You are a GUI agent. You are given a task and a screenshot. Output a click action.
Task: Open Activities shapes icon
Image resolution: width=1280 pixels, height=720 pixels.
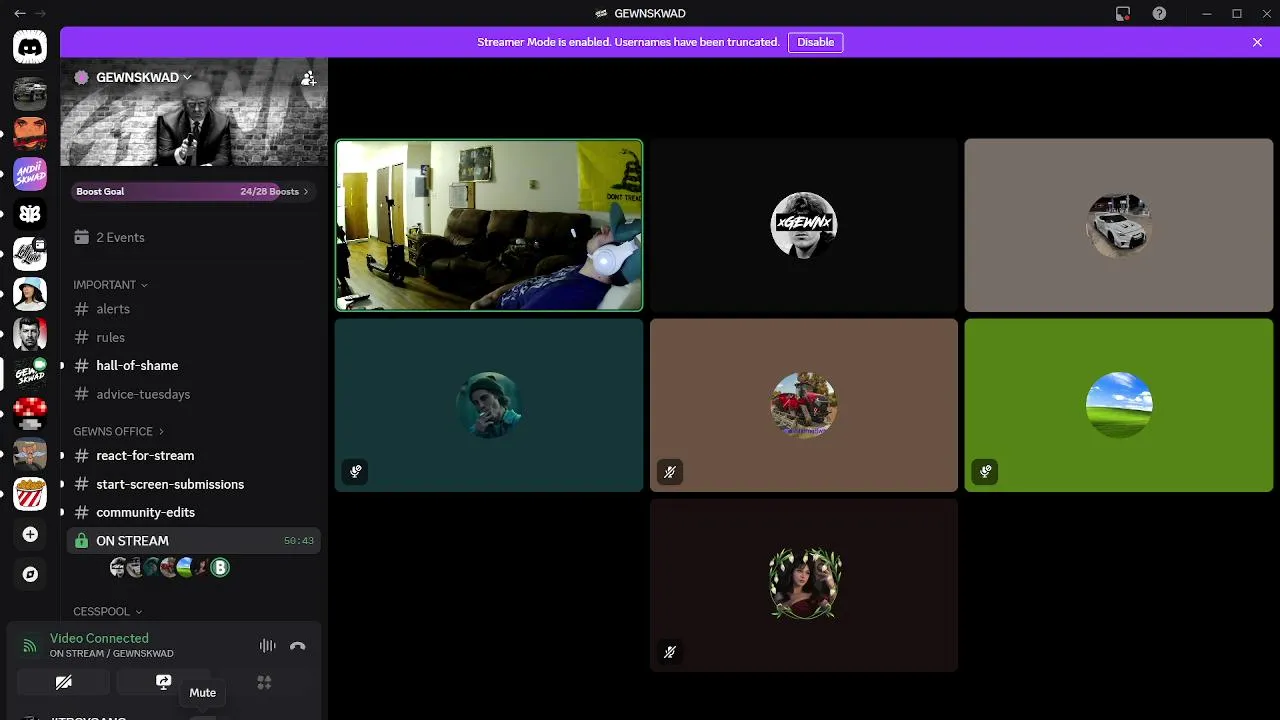click(x=264, y=682)
